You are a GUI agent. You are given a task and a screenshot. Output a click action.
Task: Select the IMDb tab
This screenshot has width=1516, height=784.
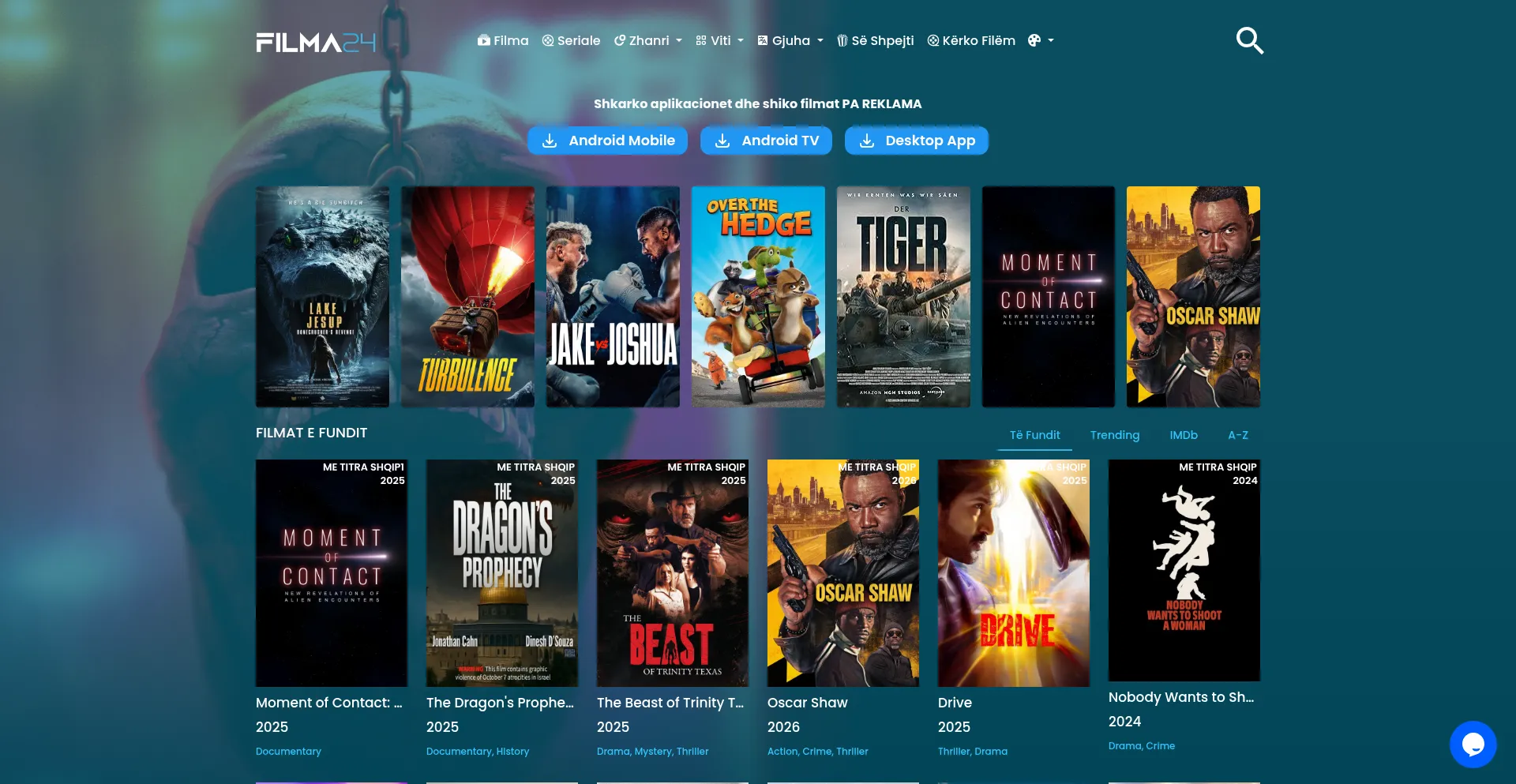click(1184, 435)
